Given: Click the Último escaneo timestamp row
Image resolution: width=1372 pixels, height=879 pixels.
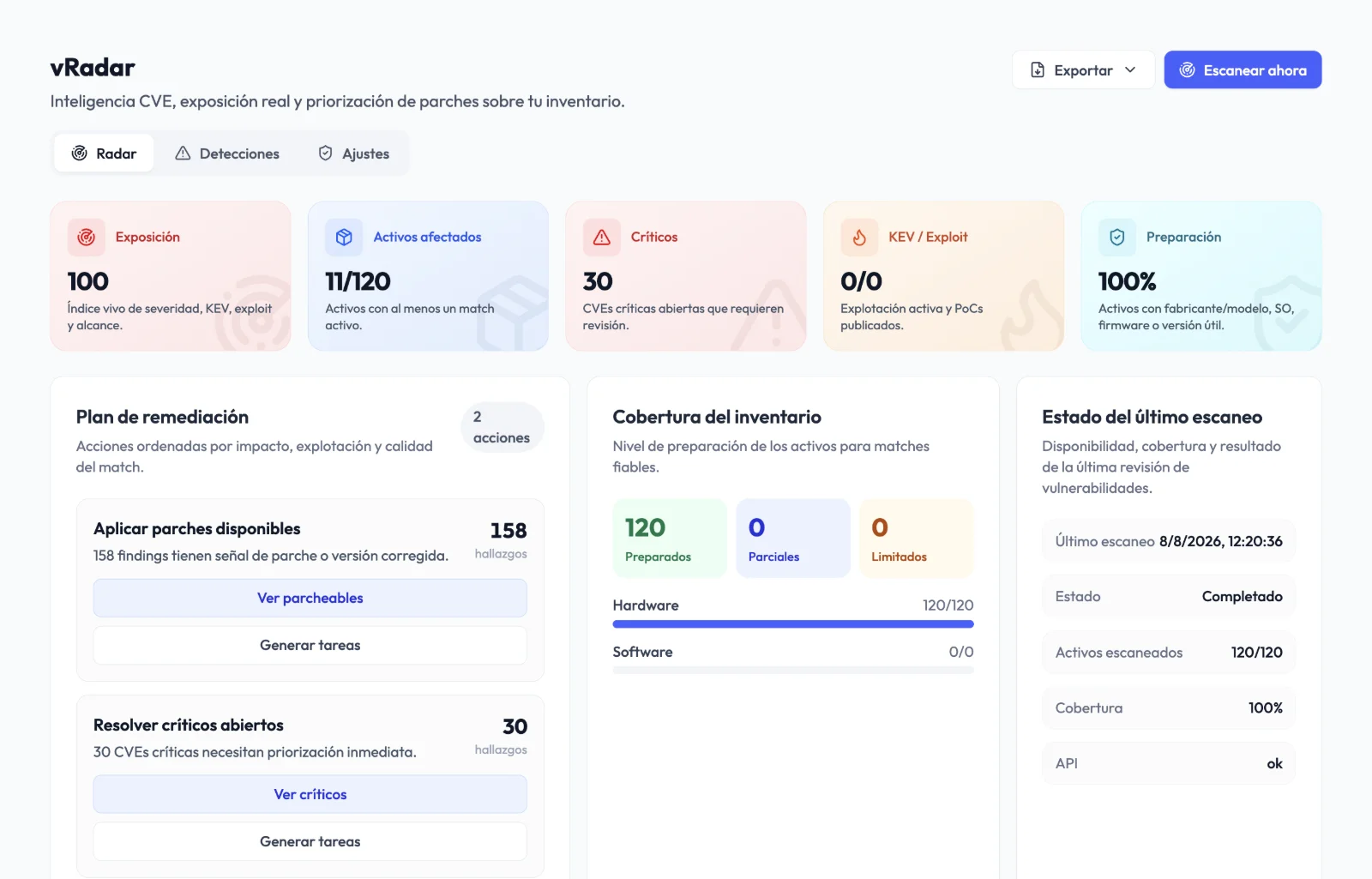Looking at the screenshot, I should [x=1169, y=541].
